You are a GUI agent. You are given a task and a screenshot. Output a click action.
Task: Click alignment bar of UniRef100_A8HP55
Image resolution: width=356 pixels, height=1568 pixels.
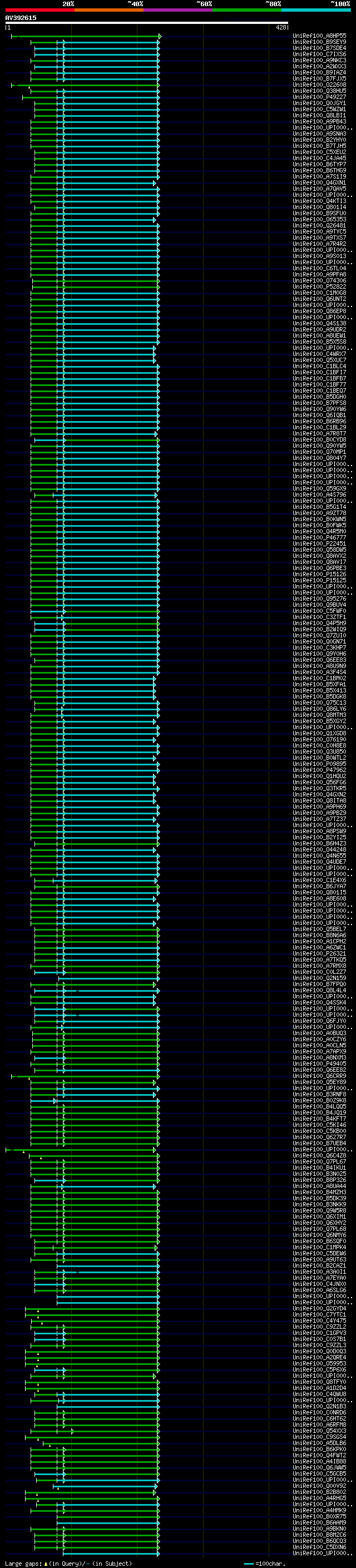pyautogui.click(x=86, y=37)
